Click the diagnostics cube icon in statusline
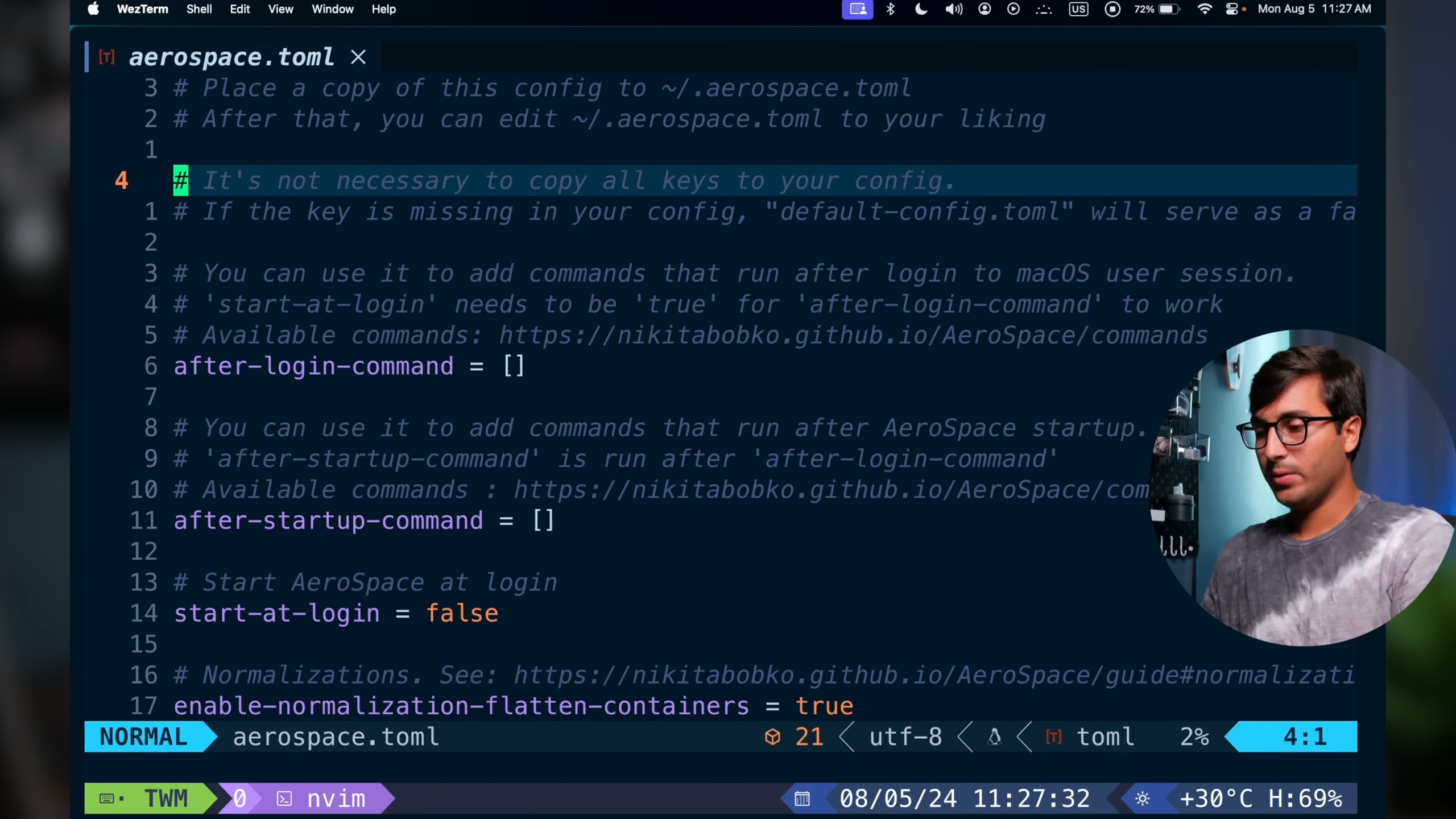The height and width of the screenshot is (819, 1456). coord(772,737)
